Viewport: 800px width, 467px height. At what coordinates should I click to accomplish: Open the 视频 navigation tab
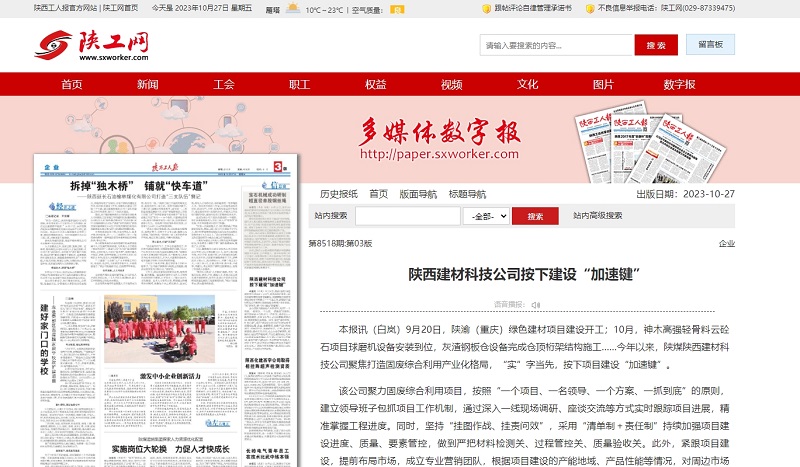[452, 84]
